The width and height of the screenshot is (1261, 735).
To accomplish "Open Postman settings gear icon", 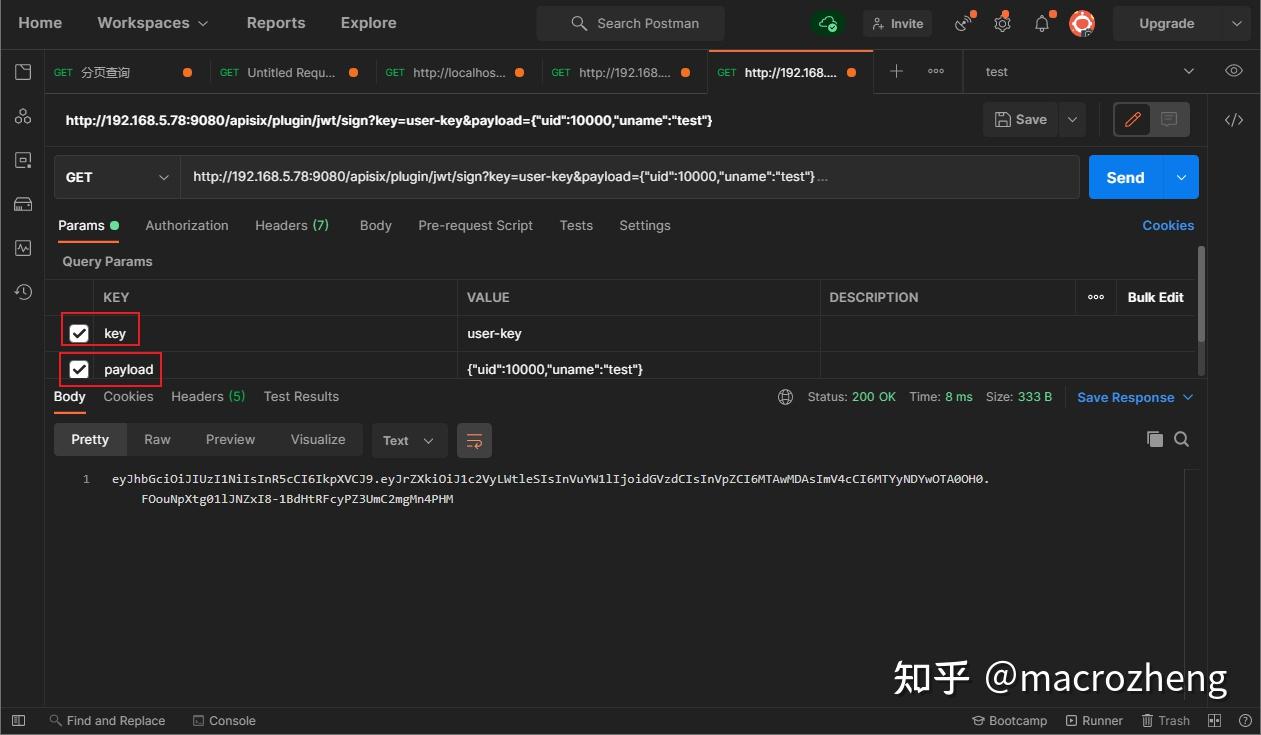I will [1002, 22].
